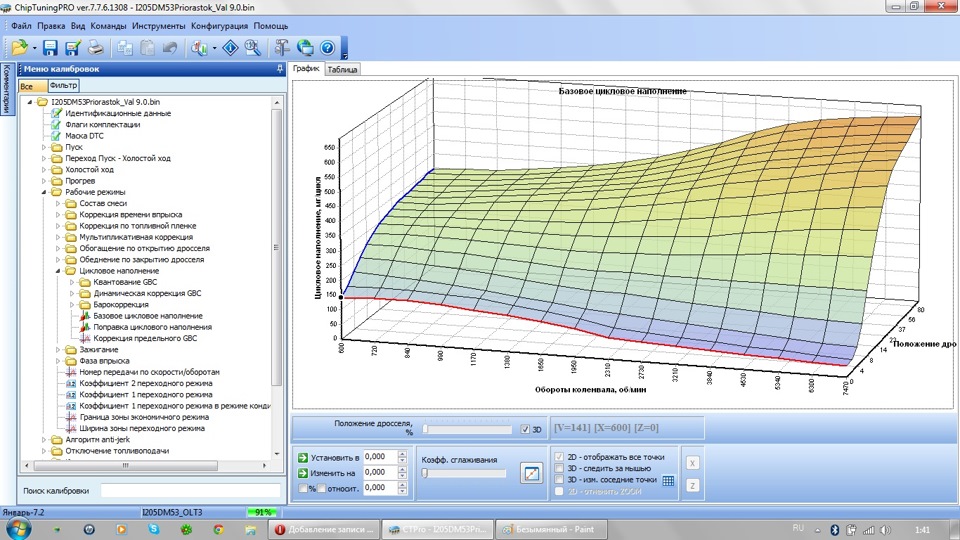960x540 pixels.
Task: Click the blue info diamond icon
Action: pos(229,47)
